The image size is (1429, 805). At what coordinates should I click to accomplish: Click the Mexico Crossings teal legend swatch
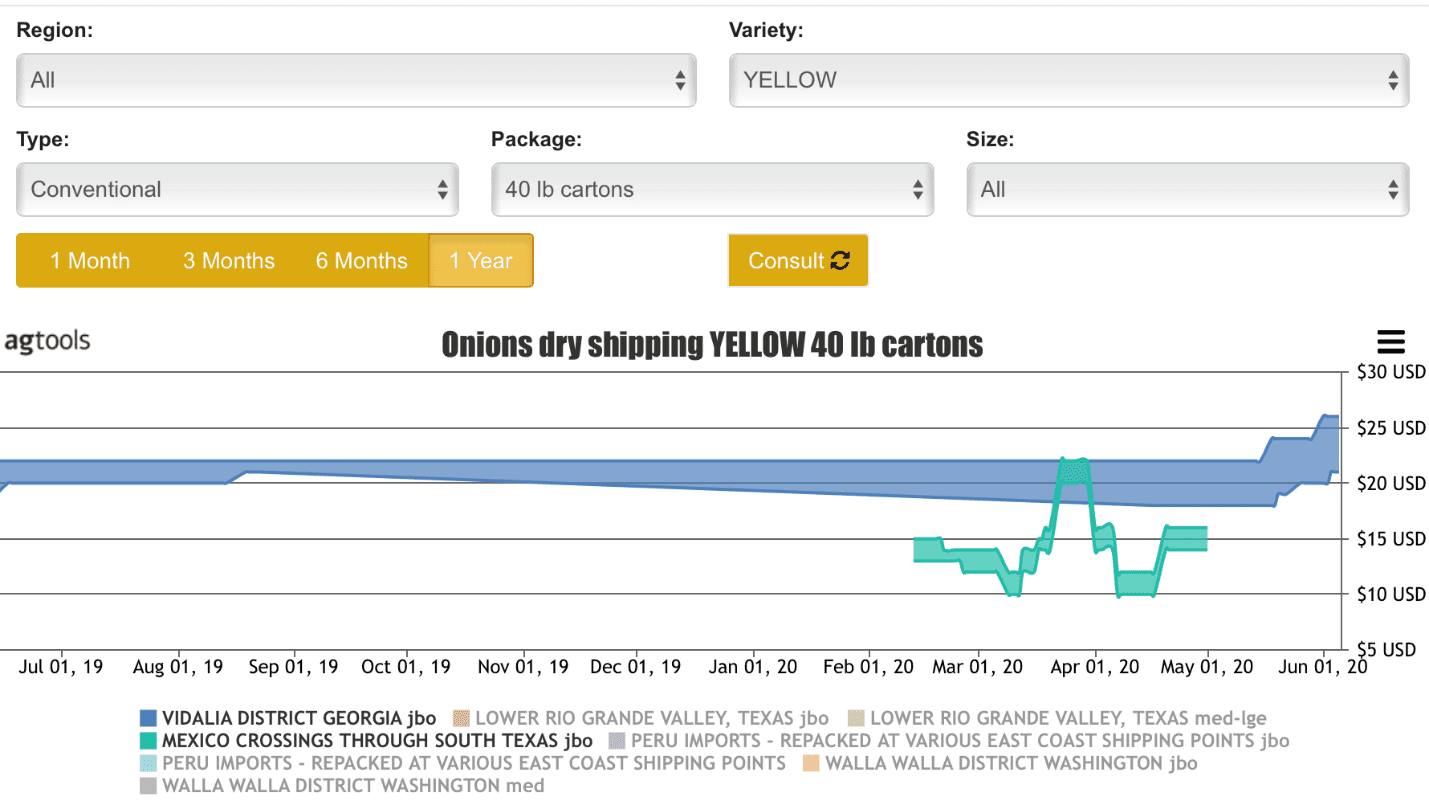[149, 741]
